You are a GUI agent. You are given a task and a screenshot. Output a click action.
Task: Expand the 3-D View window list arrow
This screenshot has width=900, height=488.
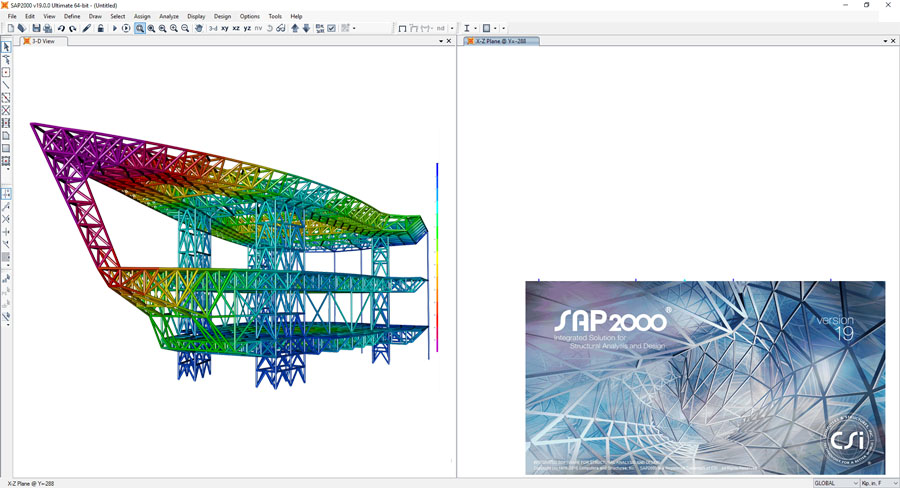(x=440, y=41)
